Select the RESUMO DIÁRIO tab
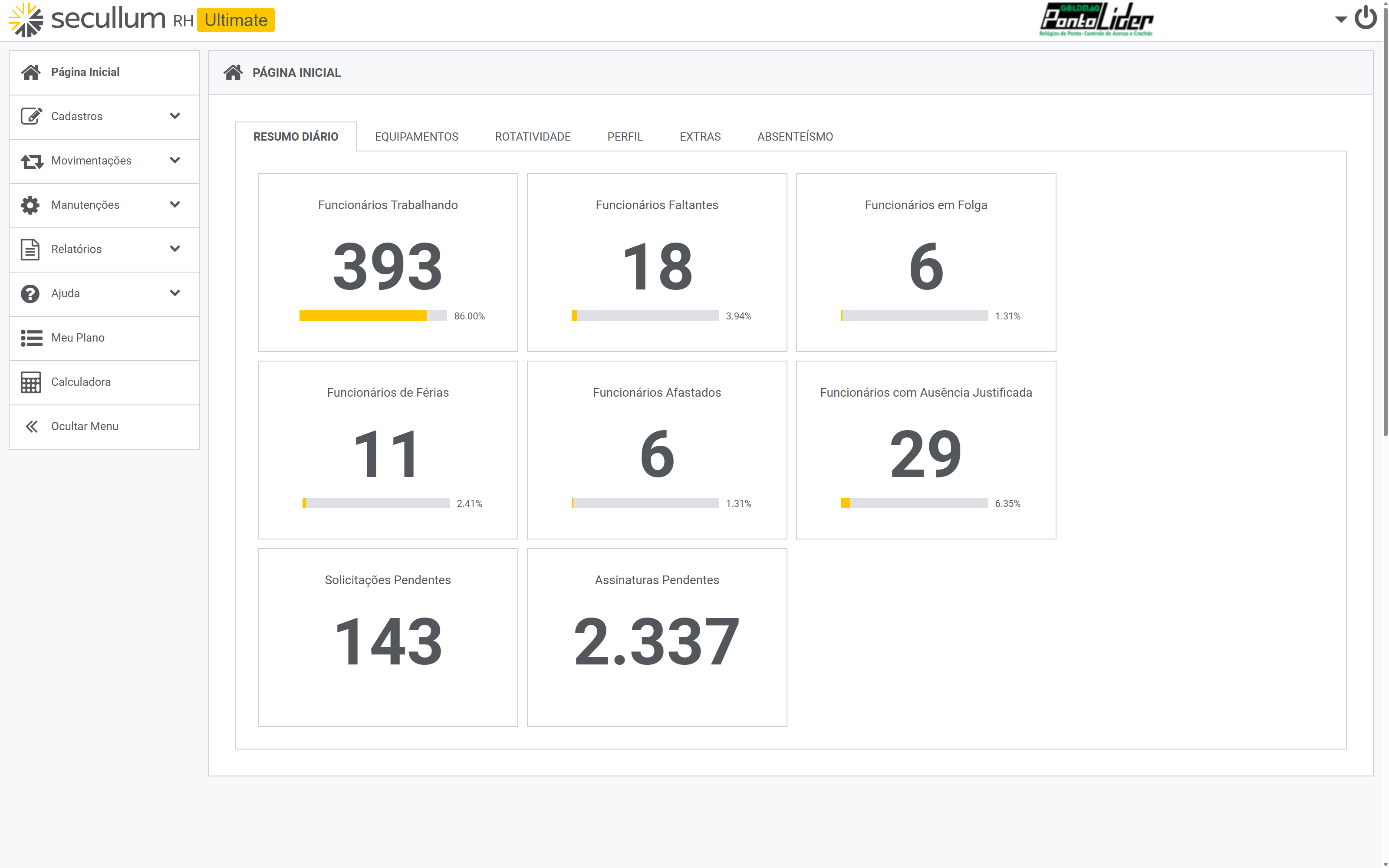 (x=296, y=137)
